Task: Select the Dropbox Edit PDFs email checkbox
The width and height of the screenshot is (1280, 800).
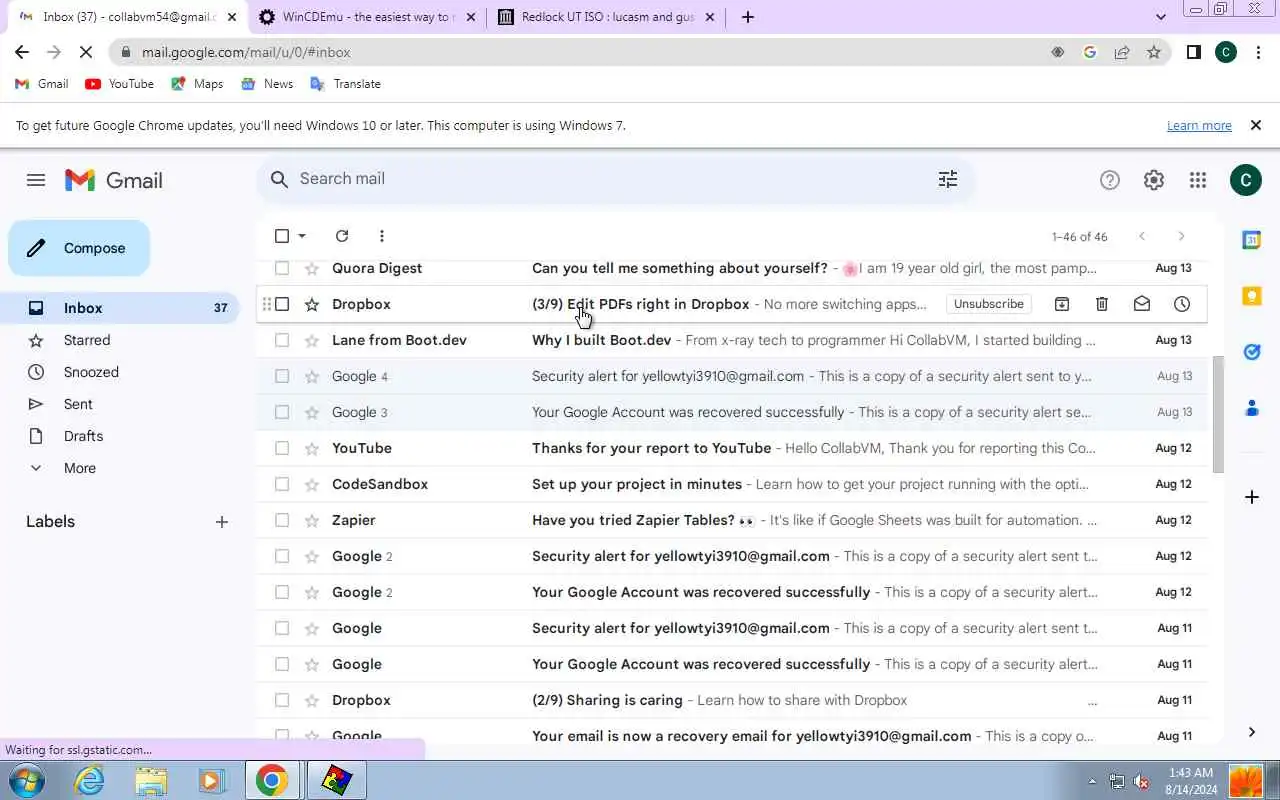Action: pyautogui.click(x=282, y=304)
